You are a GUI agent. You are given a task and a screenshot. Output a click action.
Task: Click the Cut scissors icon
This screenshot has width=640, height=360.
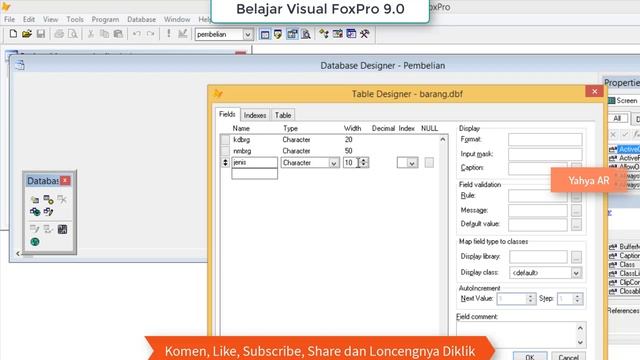pos(91,34)
